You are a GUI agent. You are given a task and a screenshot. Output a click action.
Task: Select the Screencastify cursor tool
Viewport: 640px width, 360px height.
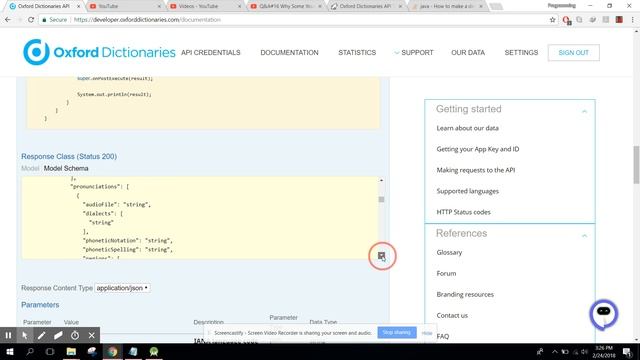25,336
